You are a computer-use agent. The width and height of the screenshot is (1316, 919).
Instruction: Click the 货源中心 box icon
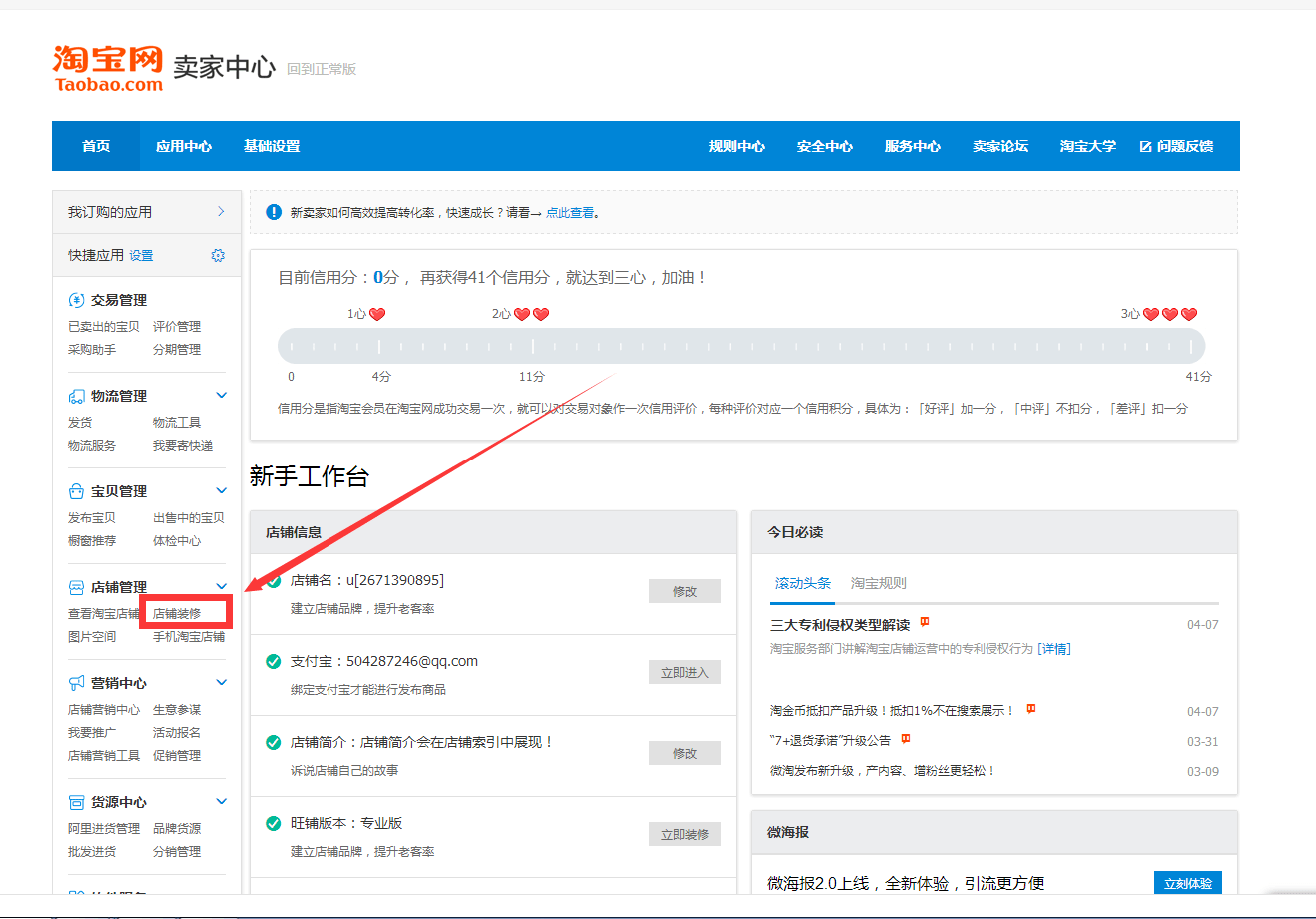coord(76,802)
